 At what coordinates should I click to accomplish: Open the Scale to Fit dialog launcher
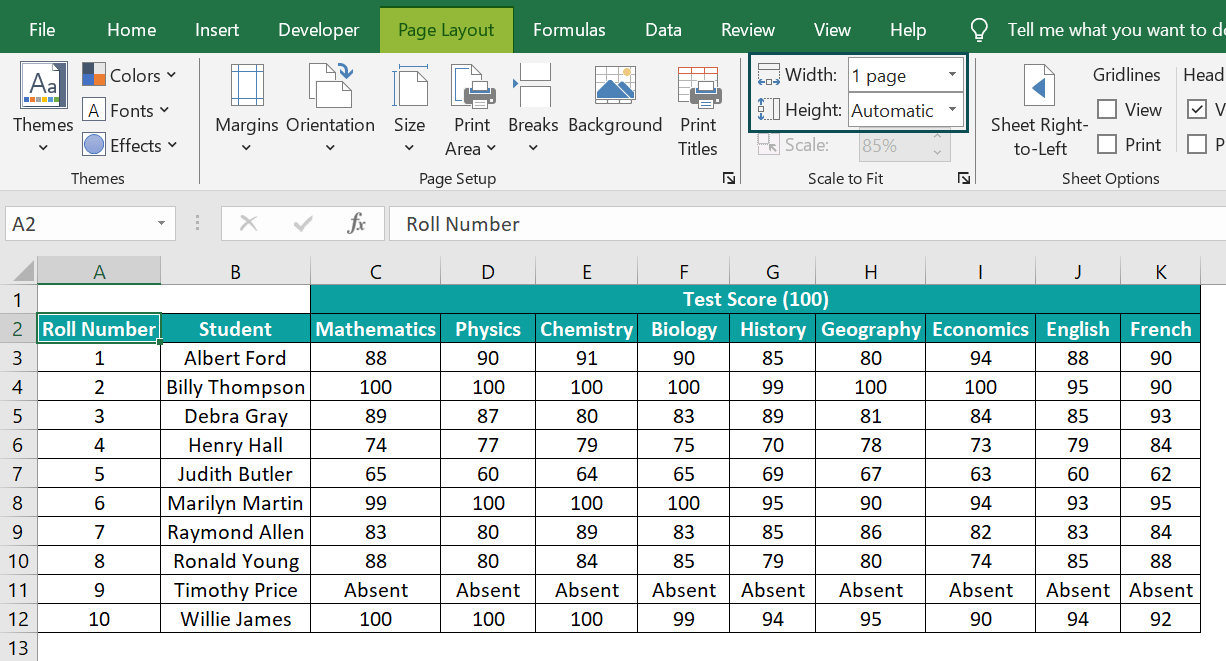(x=963, y=177)
